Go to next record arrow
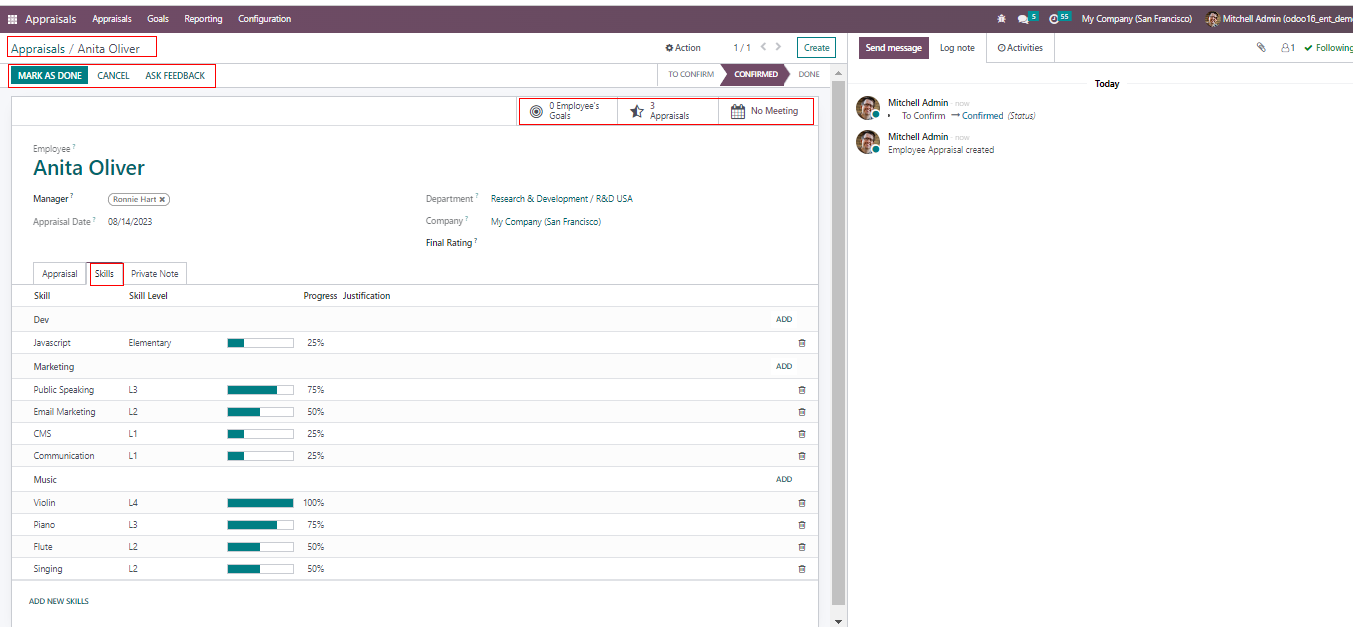Image resolution: width=1353 pixels, height=627 pixels. point(779,47)
